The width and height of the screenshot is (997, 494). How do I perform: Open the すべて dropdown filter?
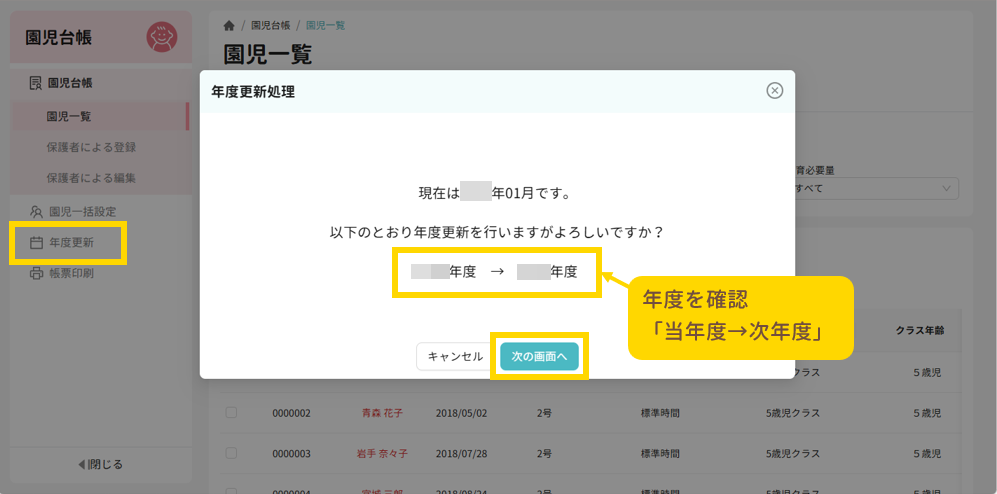875,189
